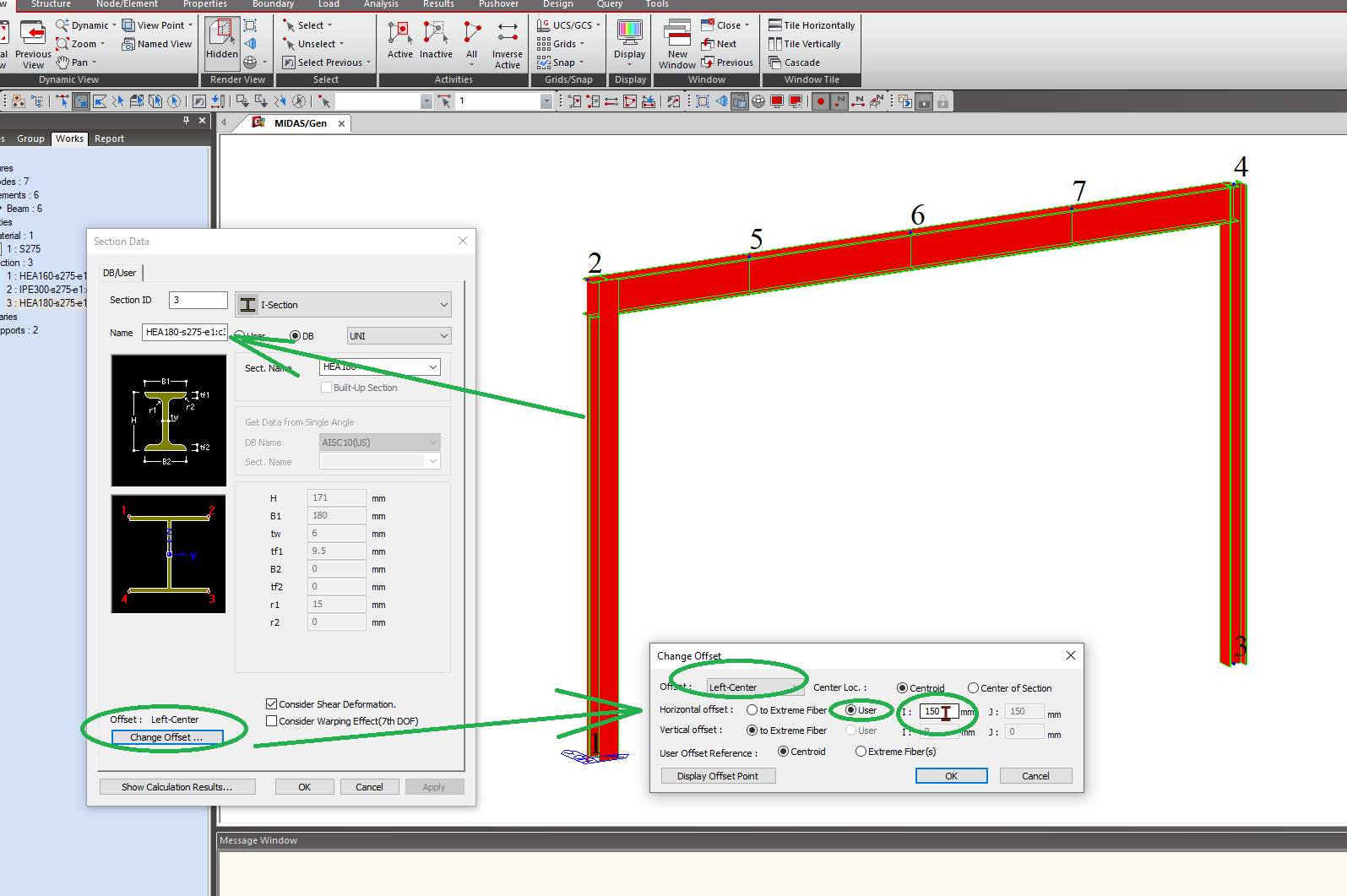Click the Previous View icon
The image size is (1347, 896).
pyautogui.click(x=33, y=34)
